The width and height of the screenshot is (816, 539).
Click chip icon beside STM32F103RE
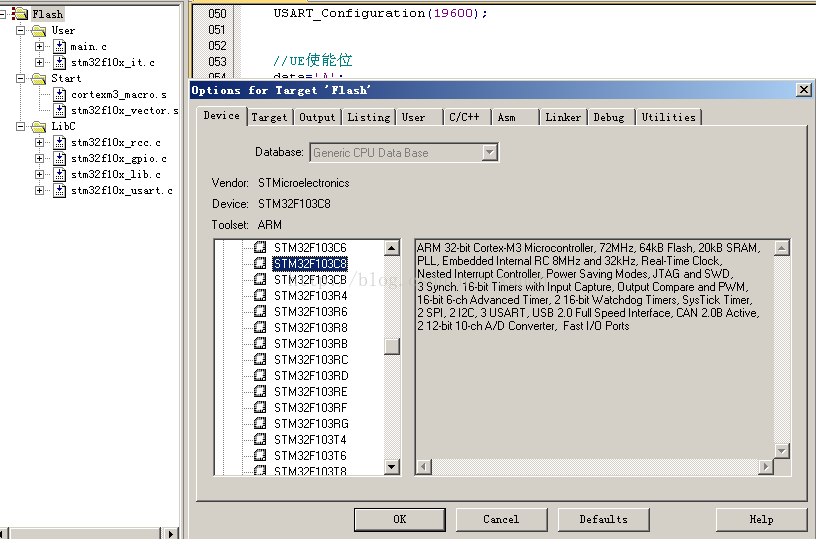click(260, 391)
